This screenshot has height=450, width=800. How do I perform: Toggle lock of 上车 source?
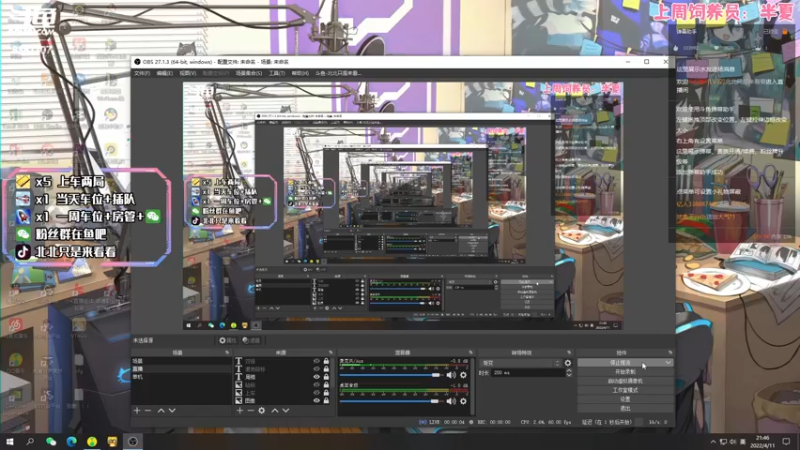(x=327, y=393)
